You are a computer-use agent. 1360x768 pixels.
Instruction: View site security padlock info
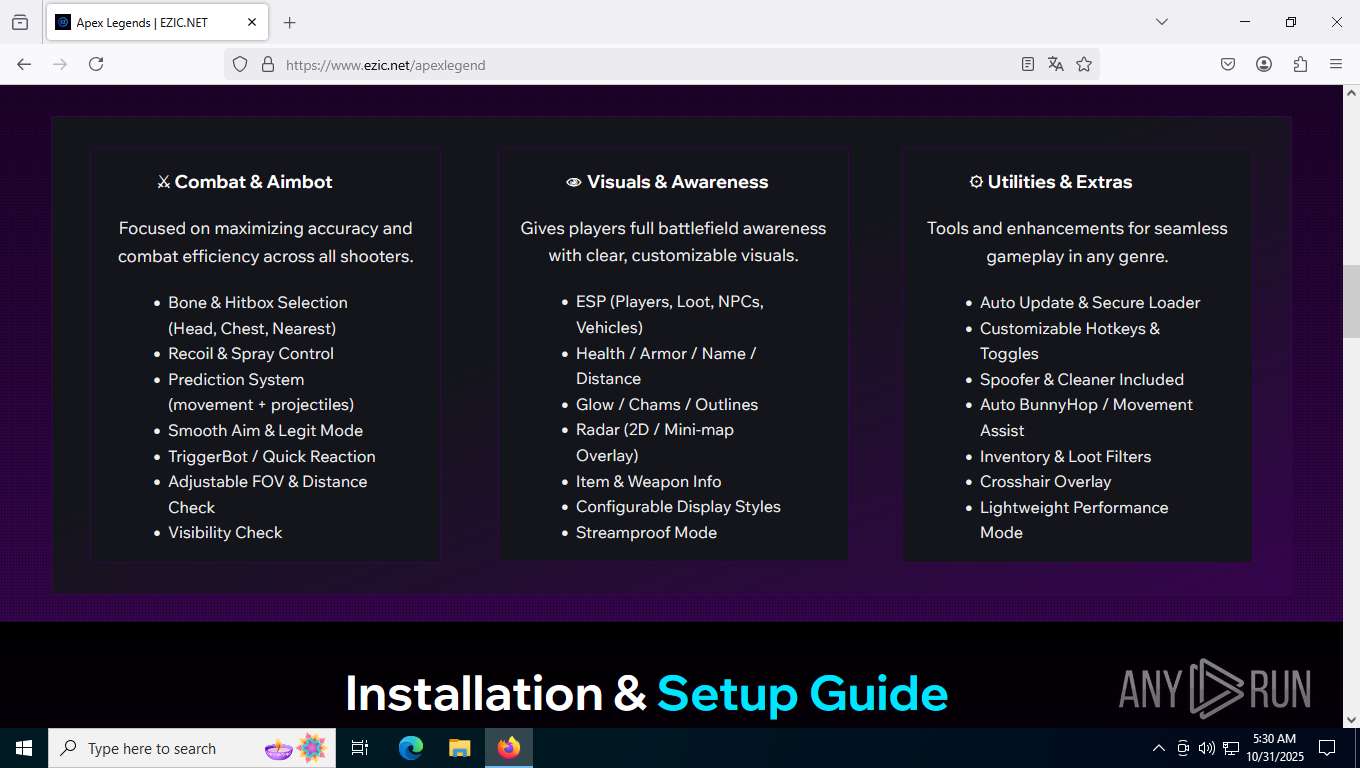[x=267, y=64]
